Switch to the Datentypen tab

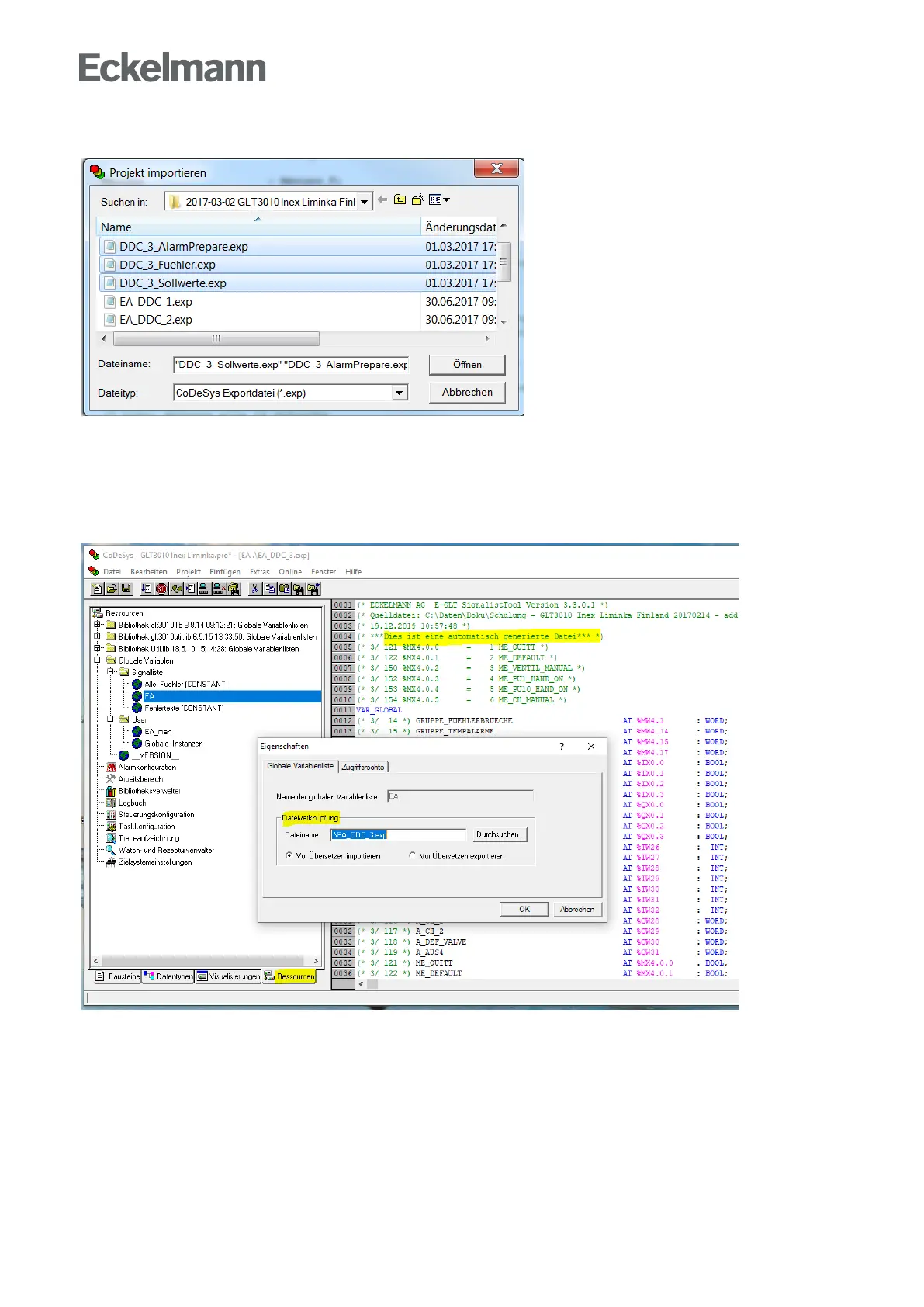pos(168,976)
